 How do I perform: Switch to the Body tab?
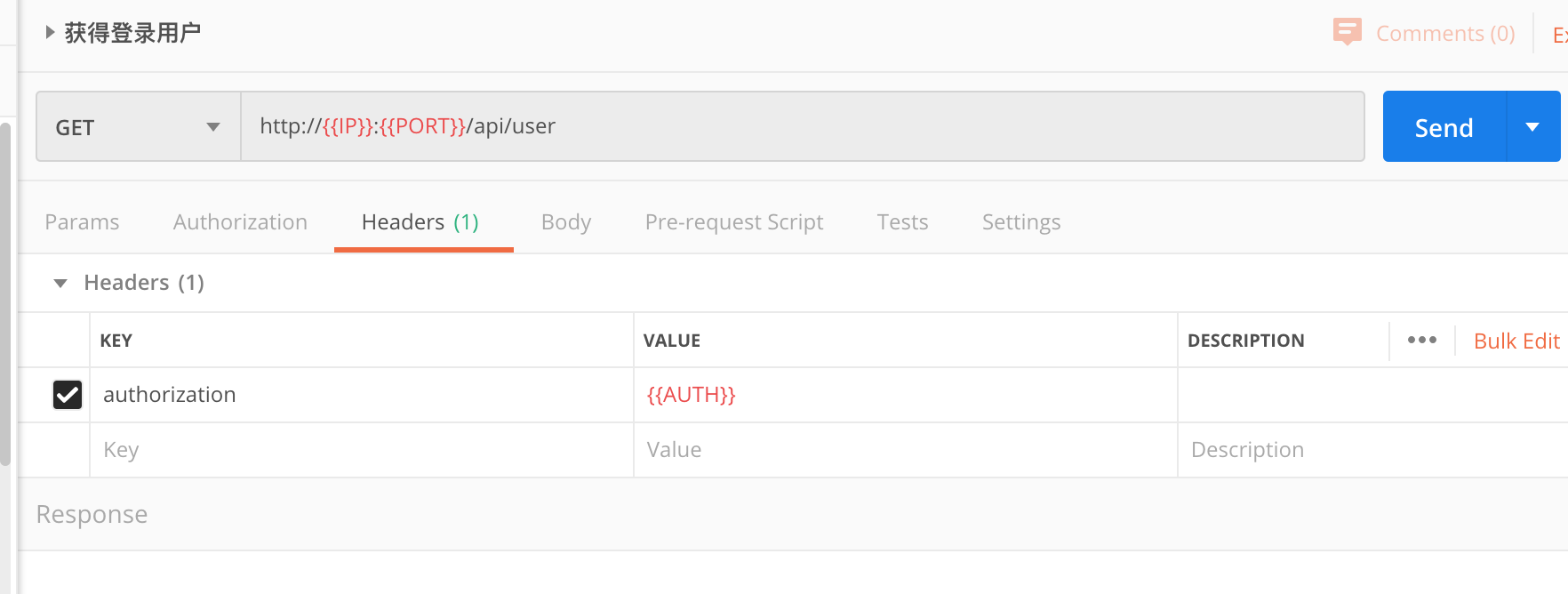(566, 222)
